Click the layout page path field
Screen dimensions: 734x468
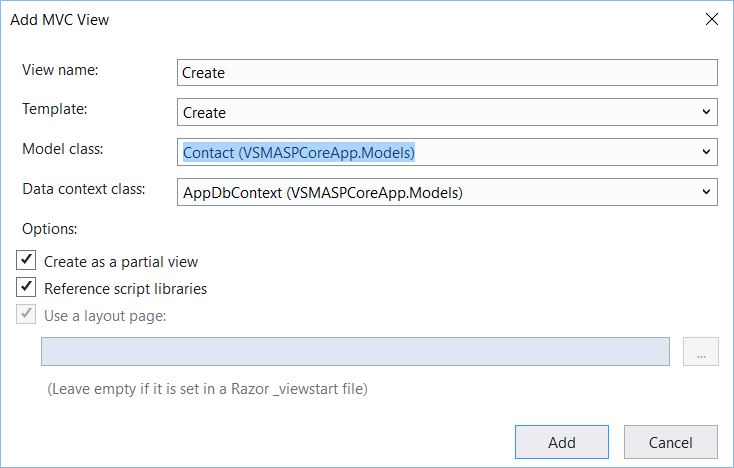pos(354,352)
